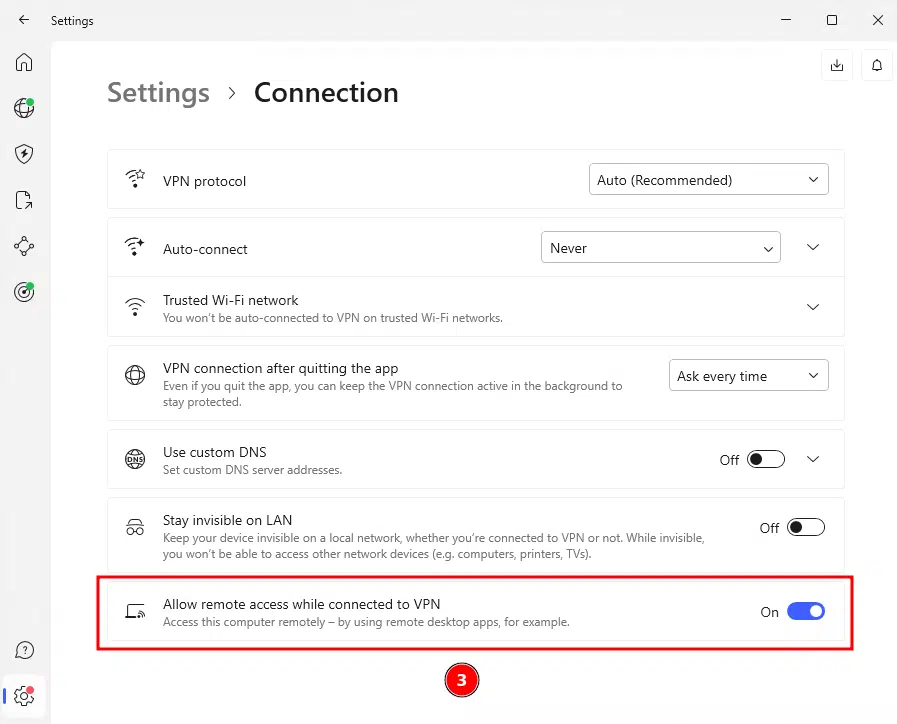Viewport: 897px width, 724px height.
Task: Open the help question mark icon
Action: click(24, 650)
